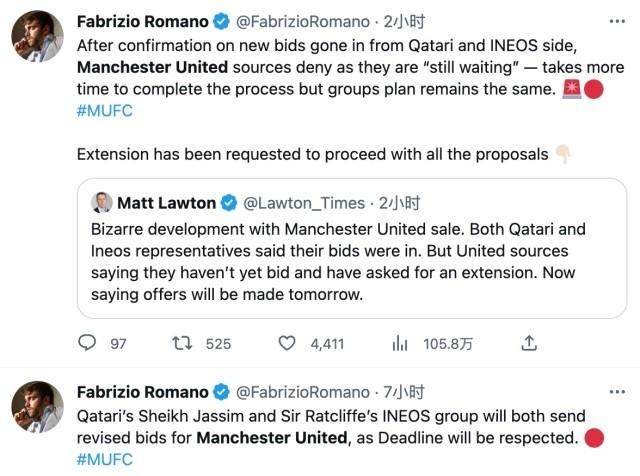This screenshot has width=640, height=476.
Task: Share the first tweet via share icon
Action: click(x=528, y=343)
